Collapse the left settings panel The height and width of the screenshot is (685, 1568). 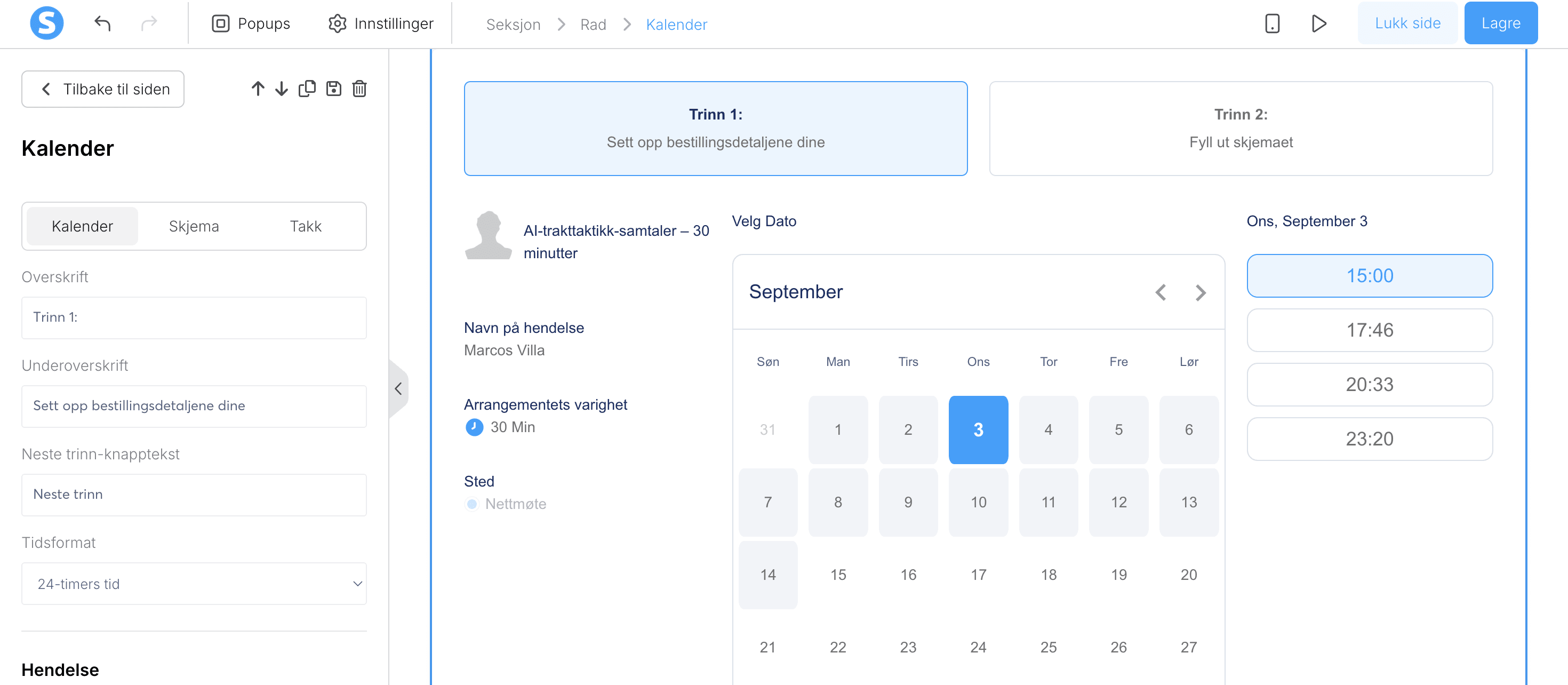click(x=399, y=388)
